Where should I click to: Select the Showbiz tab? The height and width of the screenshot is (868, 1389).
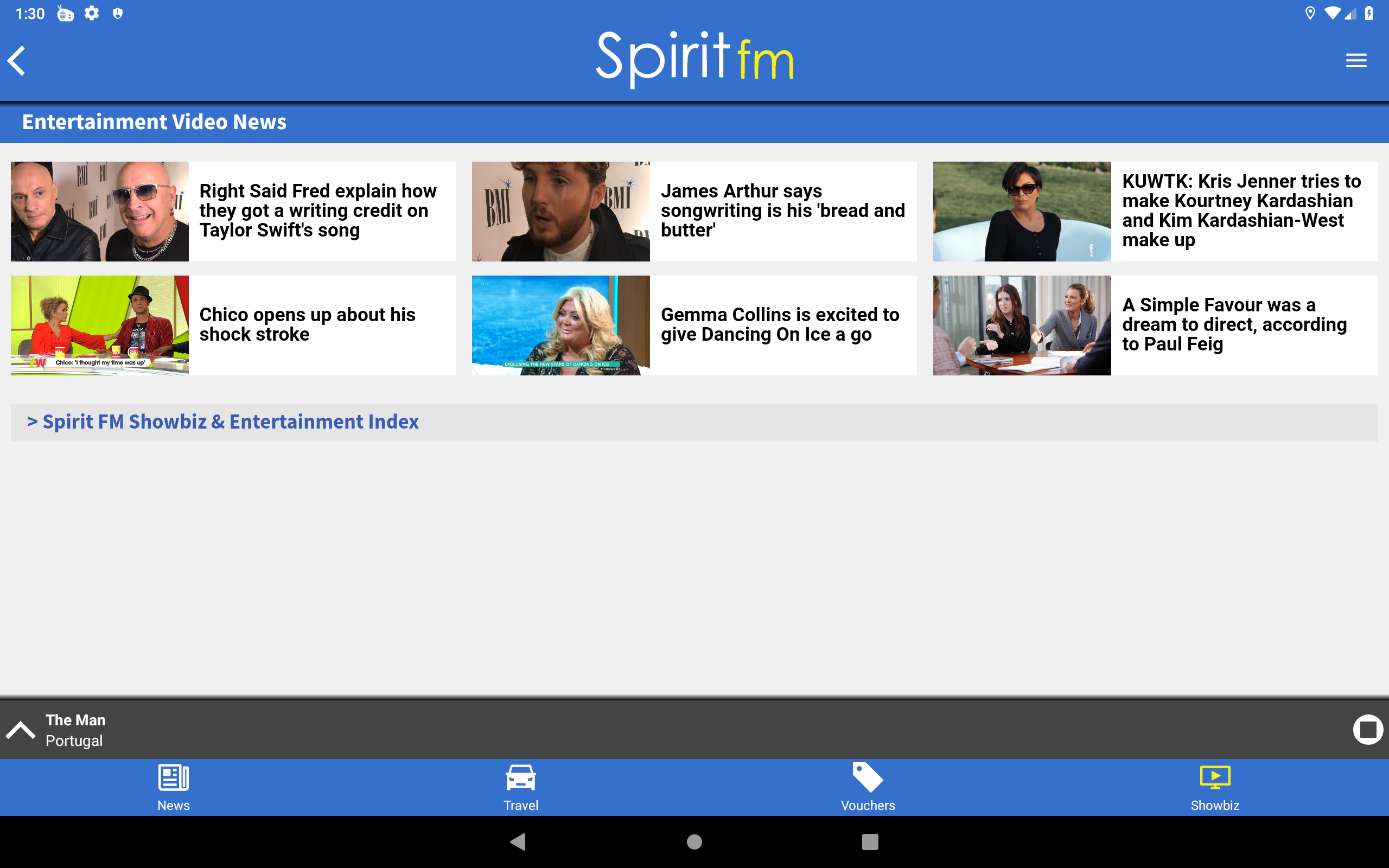(x=1214, y=788)
